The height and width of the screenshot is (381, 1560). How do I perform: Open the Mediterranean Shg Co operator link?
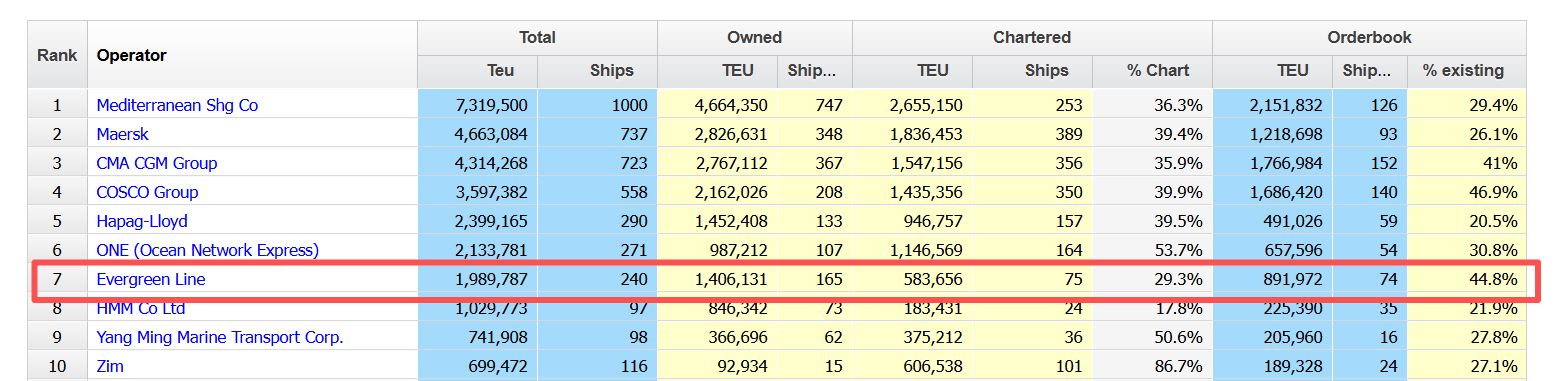177,105
